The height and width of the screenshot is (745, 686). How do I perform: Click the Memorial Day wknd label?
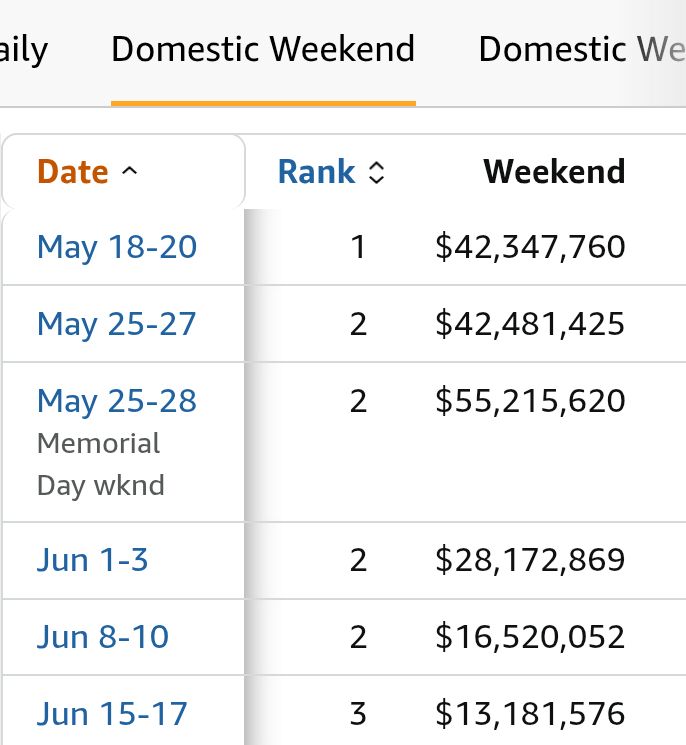[101, 465]
